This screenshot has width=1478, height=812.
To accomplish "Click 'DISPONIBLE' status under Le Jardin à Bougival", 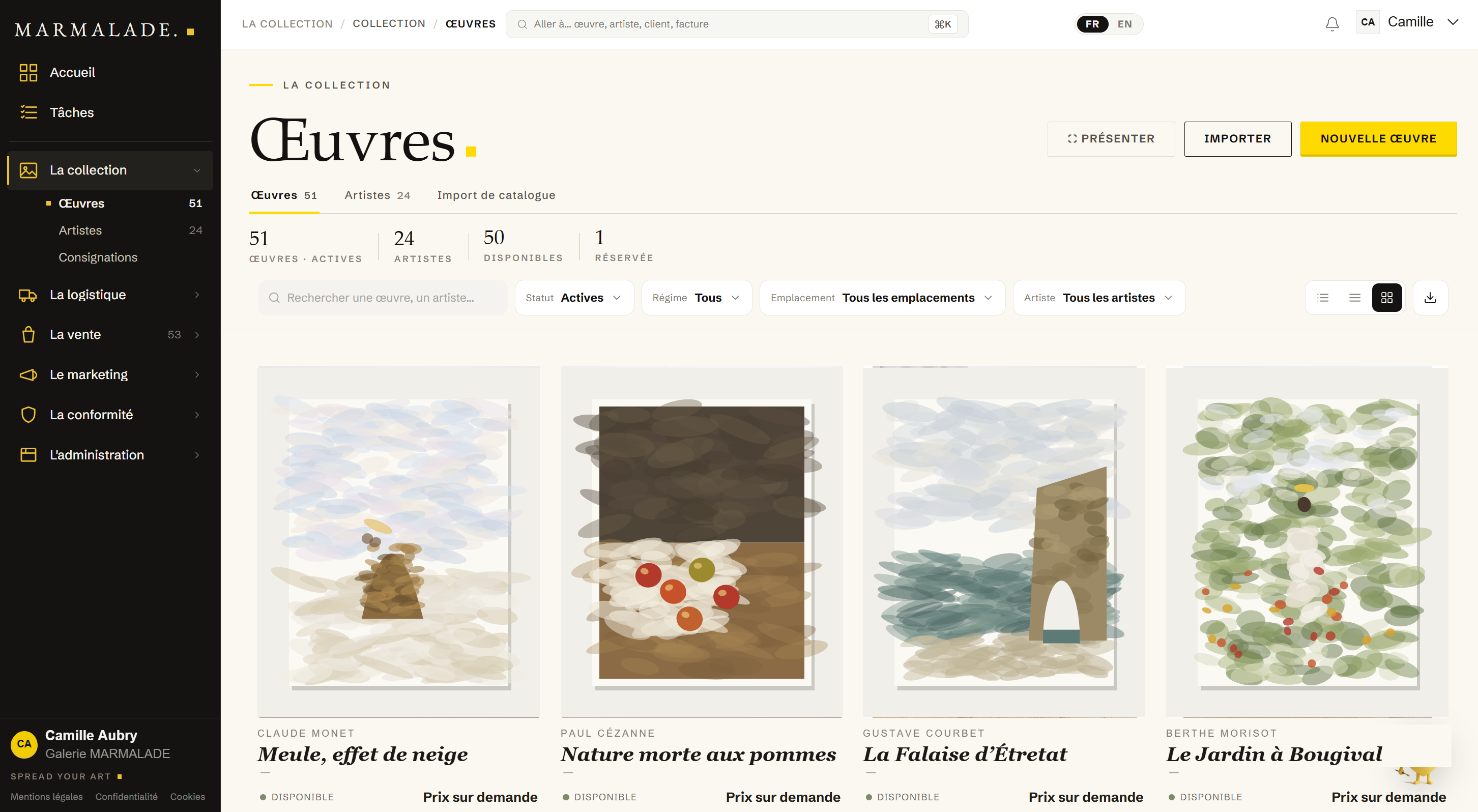I will 1205,797.
